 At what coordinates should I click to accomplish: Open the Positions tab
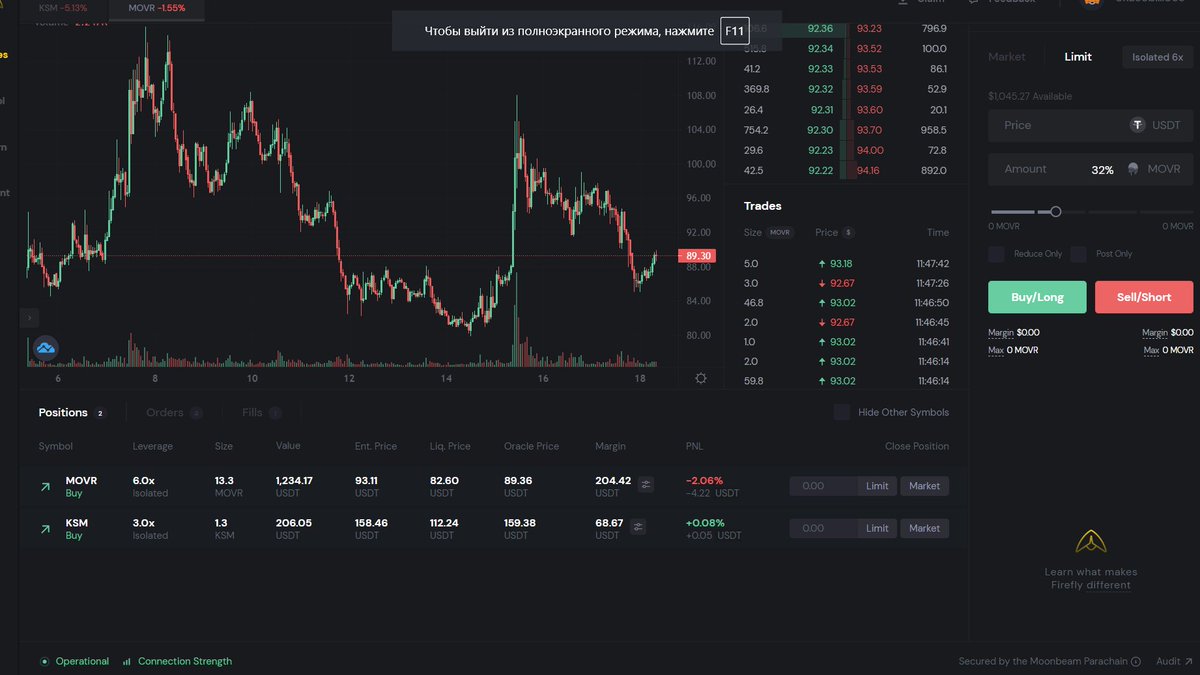pos(71,412)
